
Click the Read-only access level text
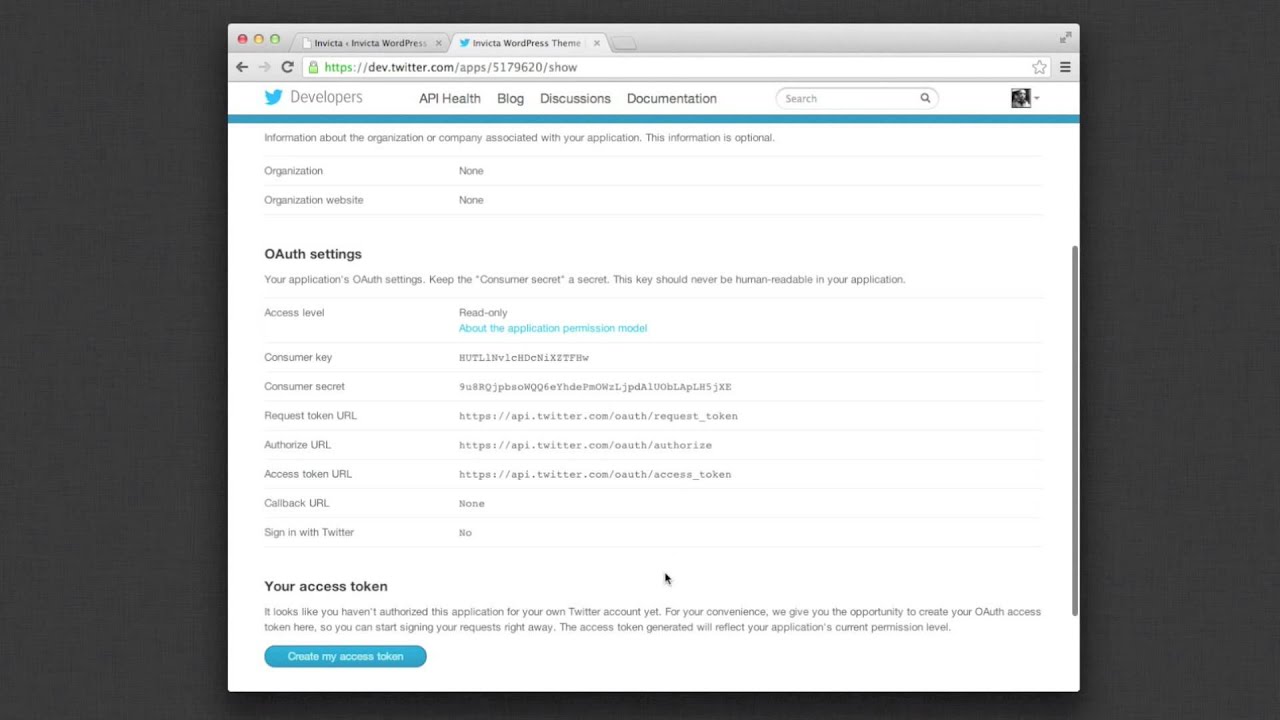click(483, 312)
